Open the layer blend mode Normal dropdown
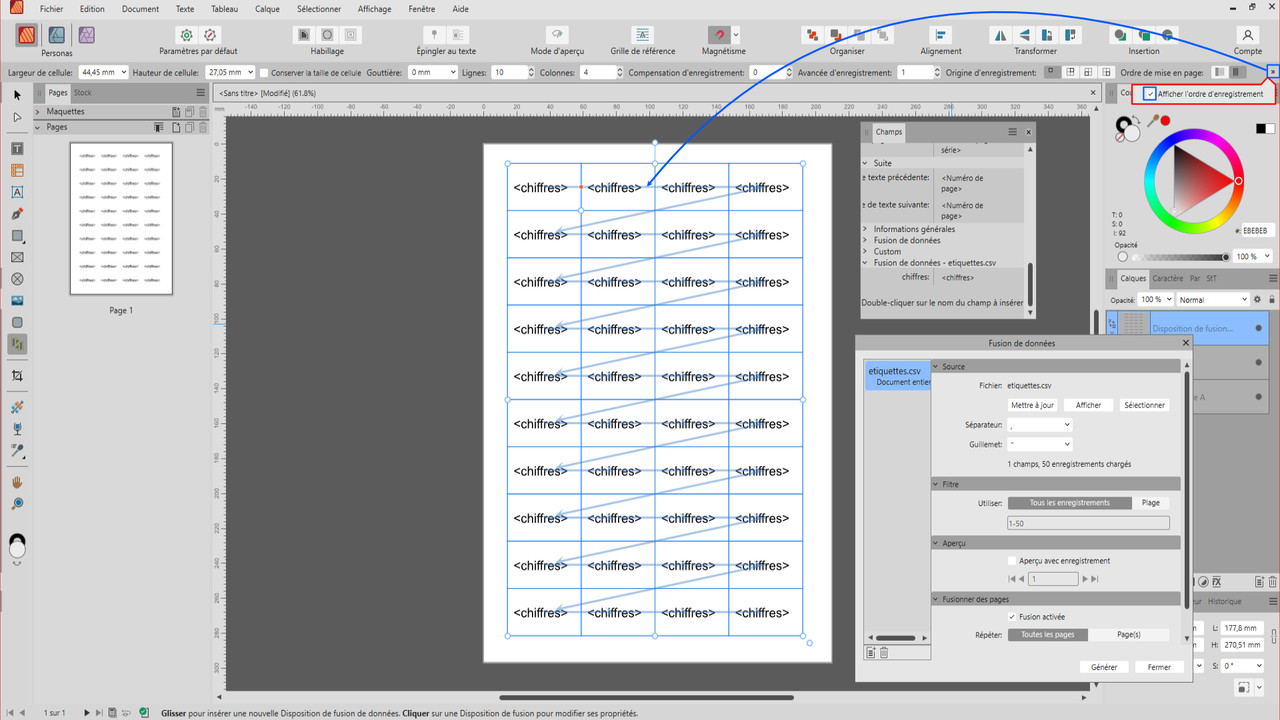Image resolution: width=1280 pixels, height=720 pixels. pyautogui.click(x=1213, y=299)
